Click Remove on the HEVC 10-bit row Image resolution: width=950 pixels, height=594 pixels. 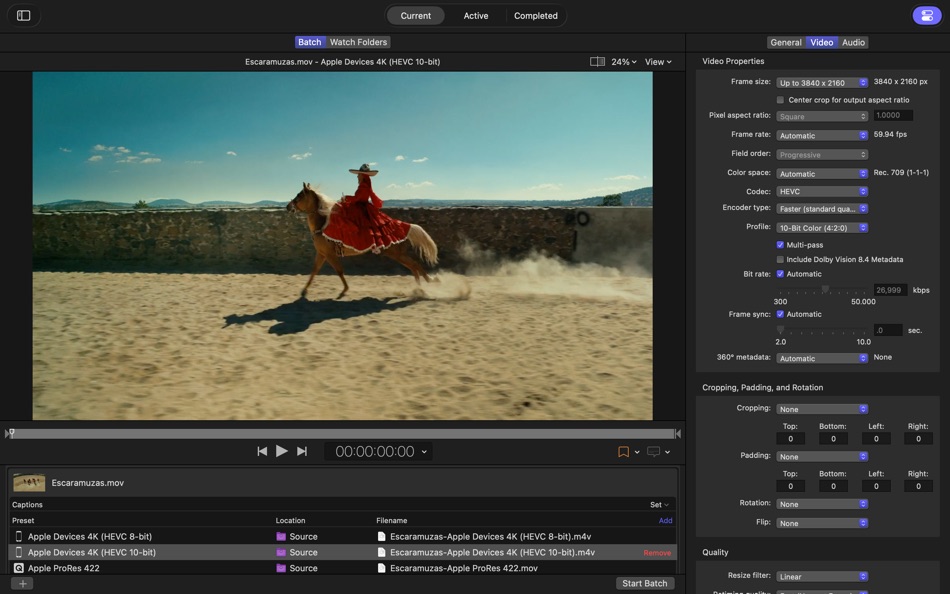pyautogui.click(x=657, y=553)
